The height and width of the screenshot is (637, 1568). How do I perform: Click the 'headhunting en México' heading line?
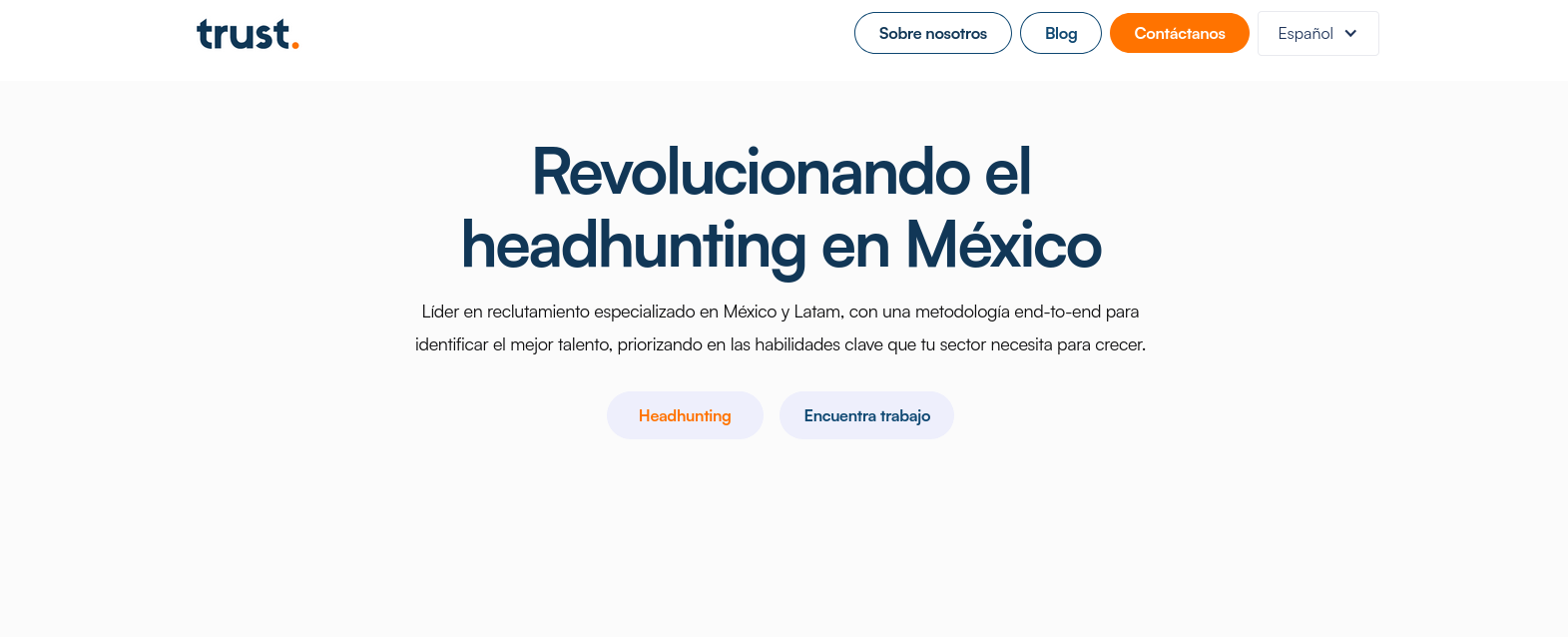coord(781,246)
